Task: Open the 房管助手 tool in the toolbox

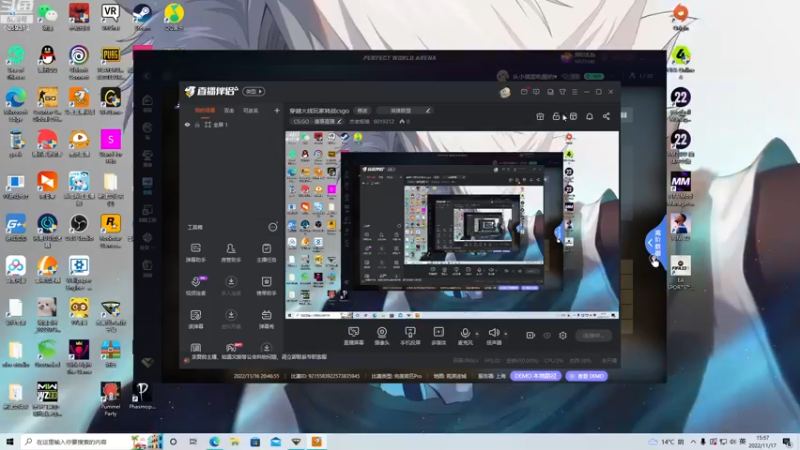Action: 231,253
